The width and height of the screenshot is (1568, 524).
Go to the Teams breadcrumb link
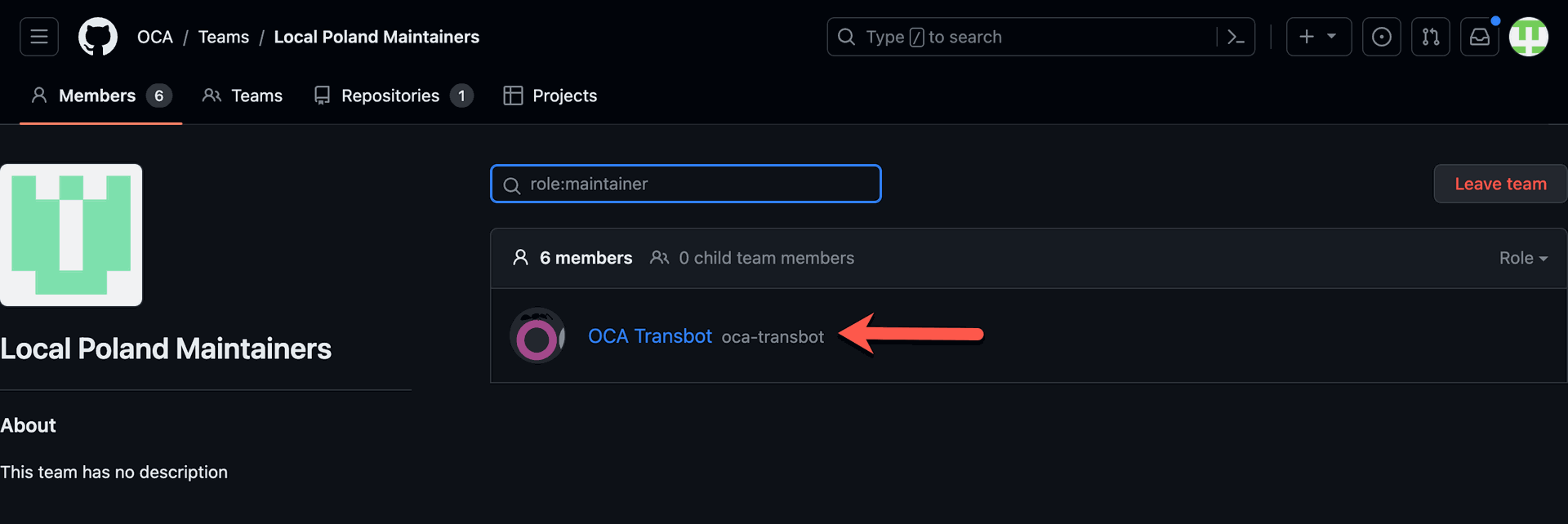[224, 37]
